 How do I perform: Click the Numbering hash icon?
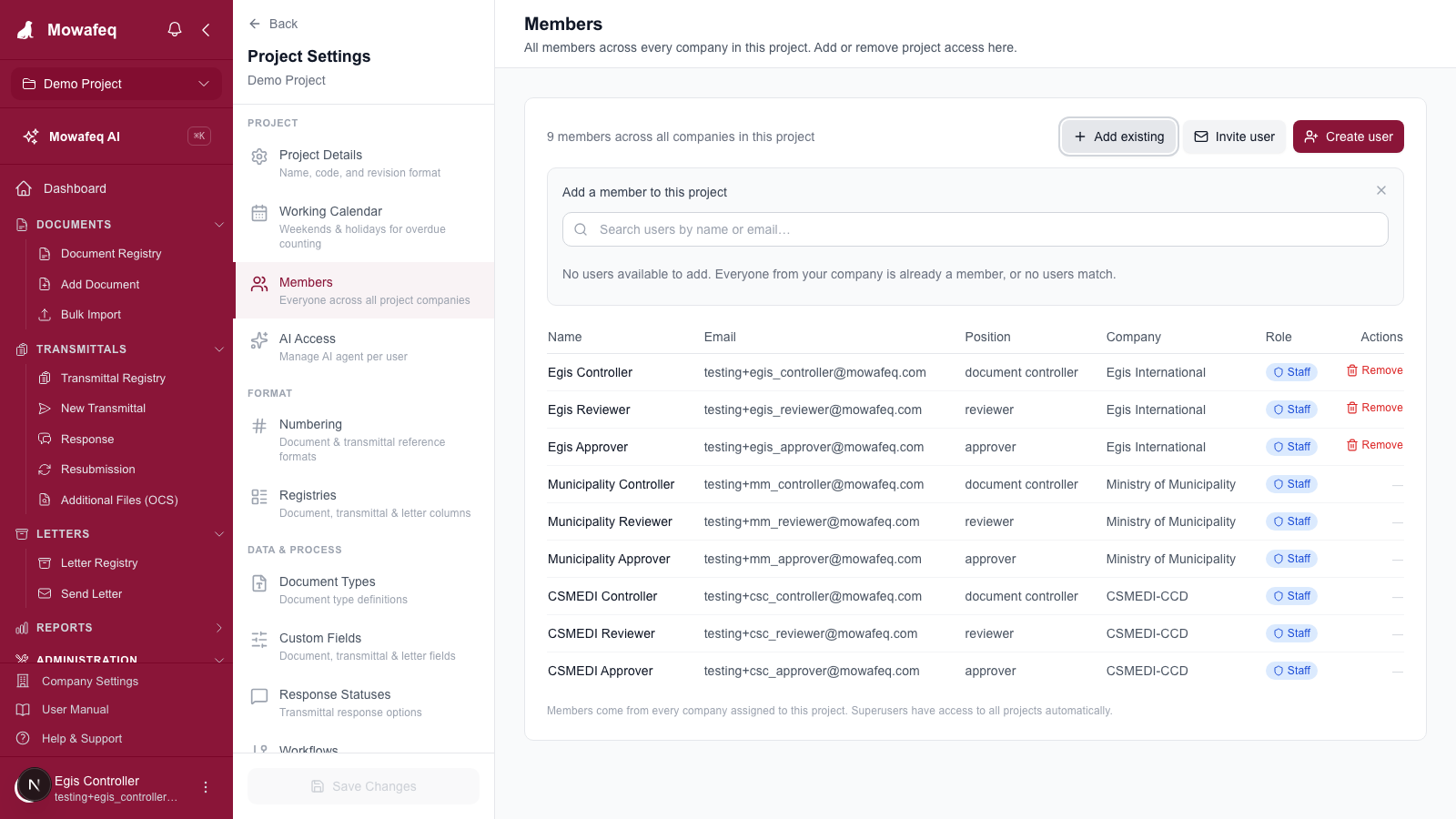tap(259, 426)
